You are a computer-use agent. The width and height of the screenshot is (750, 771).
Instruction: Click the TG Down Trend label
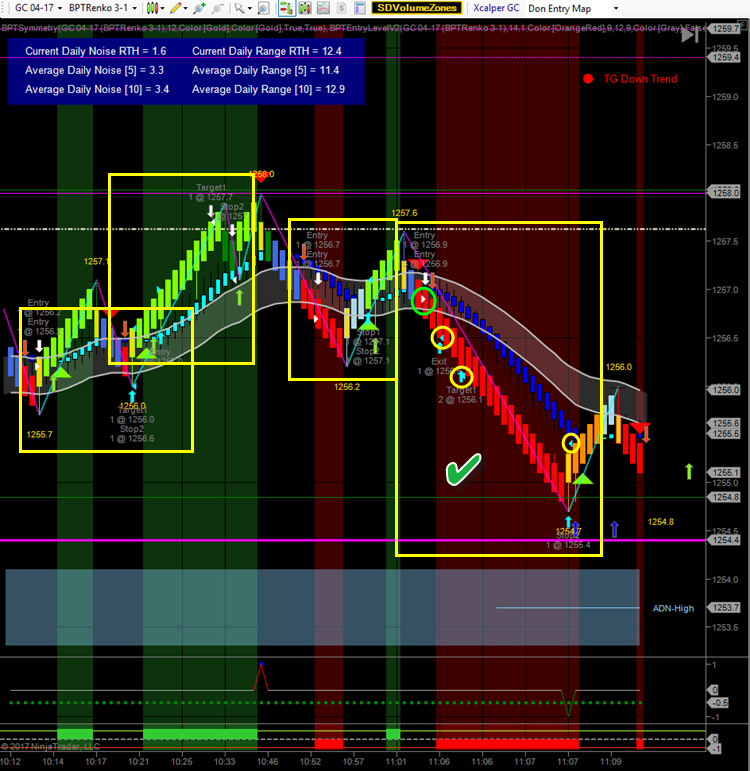point(640,79)
